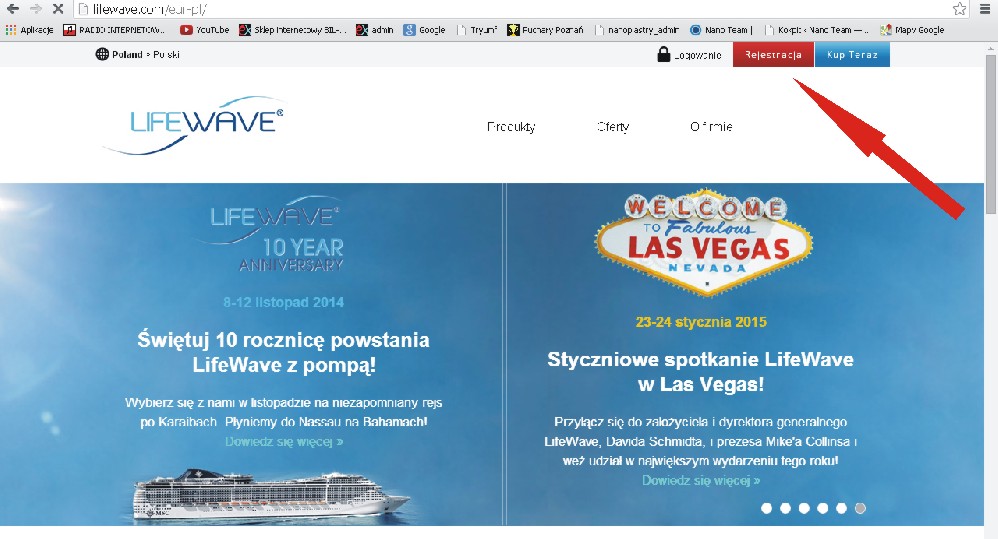Select the sixth grey carousel dot
The image size is (998, 539).
click(x=860, y=508)
